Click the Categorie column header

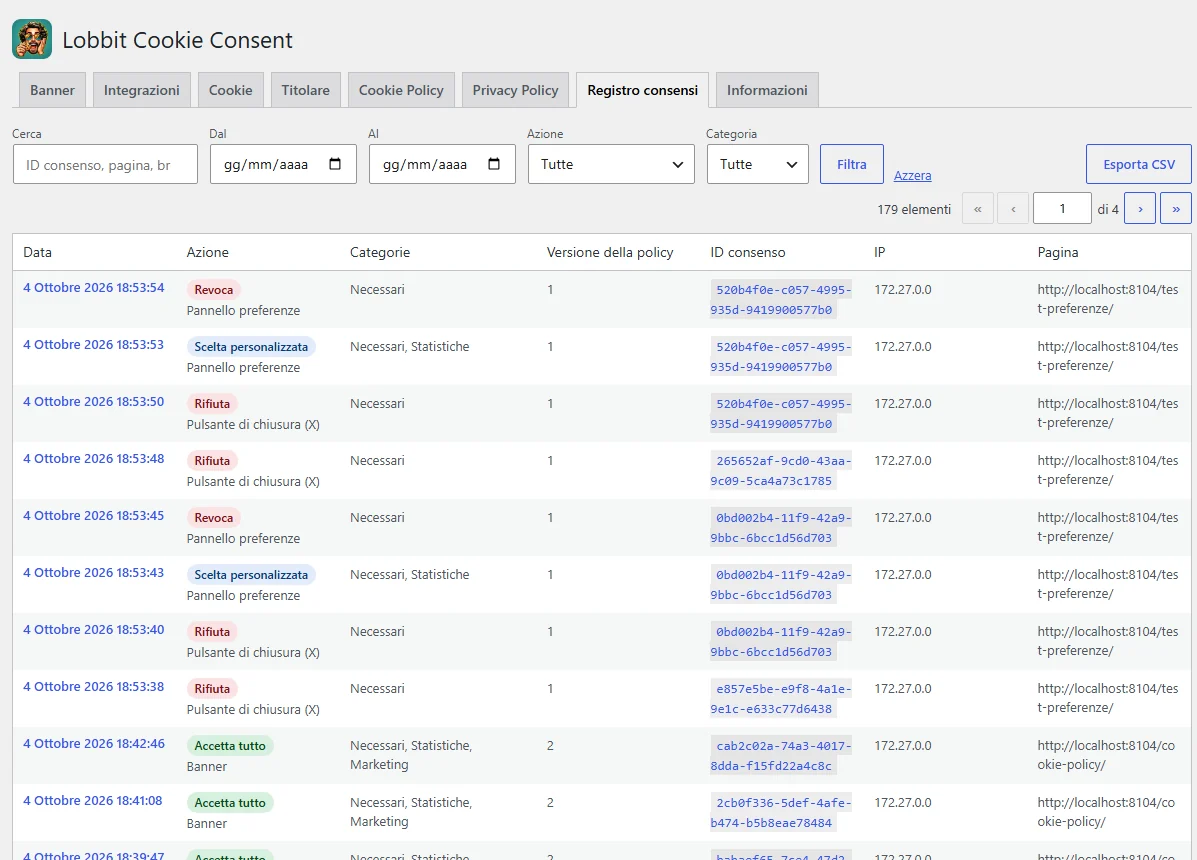380,253
